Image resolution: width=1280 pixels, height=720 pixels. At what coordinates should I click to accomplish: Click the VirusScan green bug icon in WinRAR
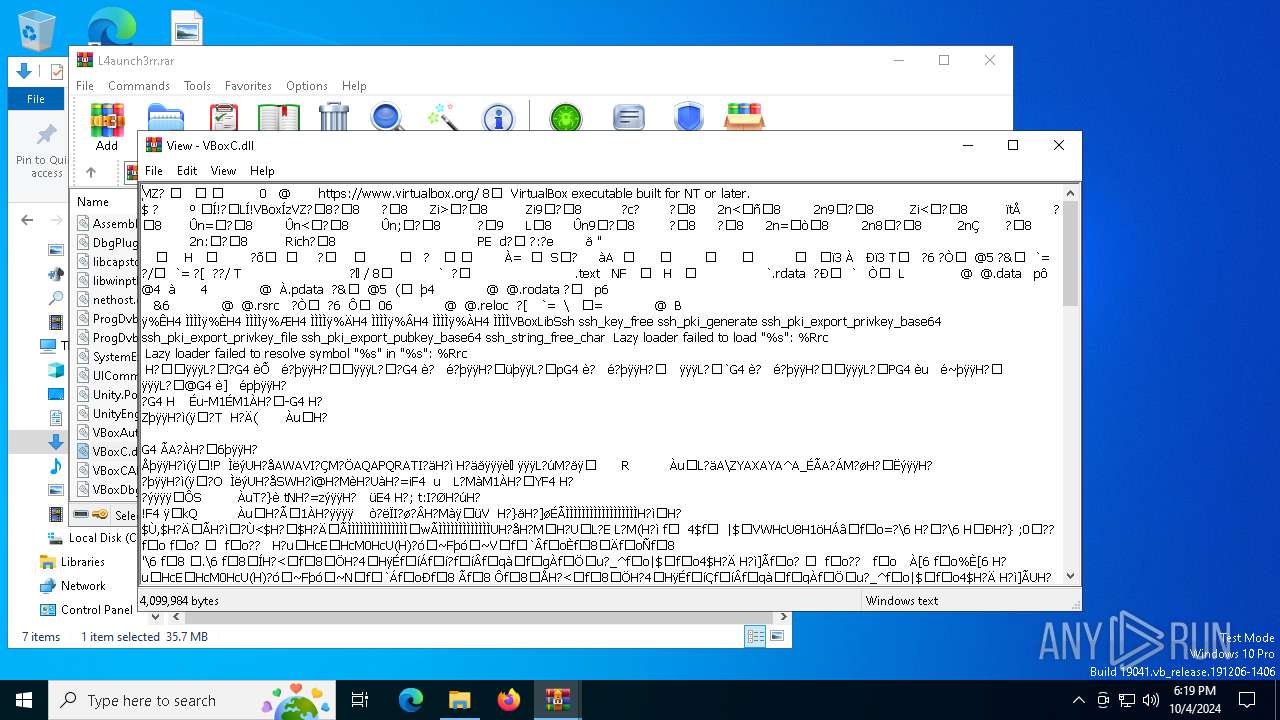[x=566, y=119]
